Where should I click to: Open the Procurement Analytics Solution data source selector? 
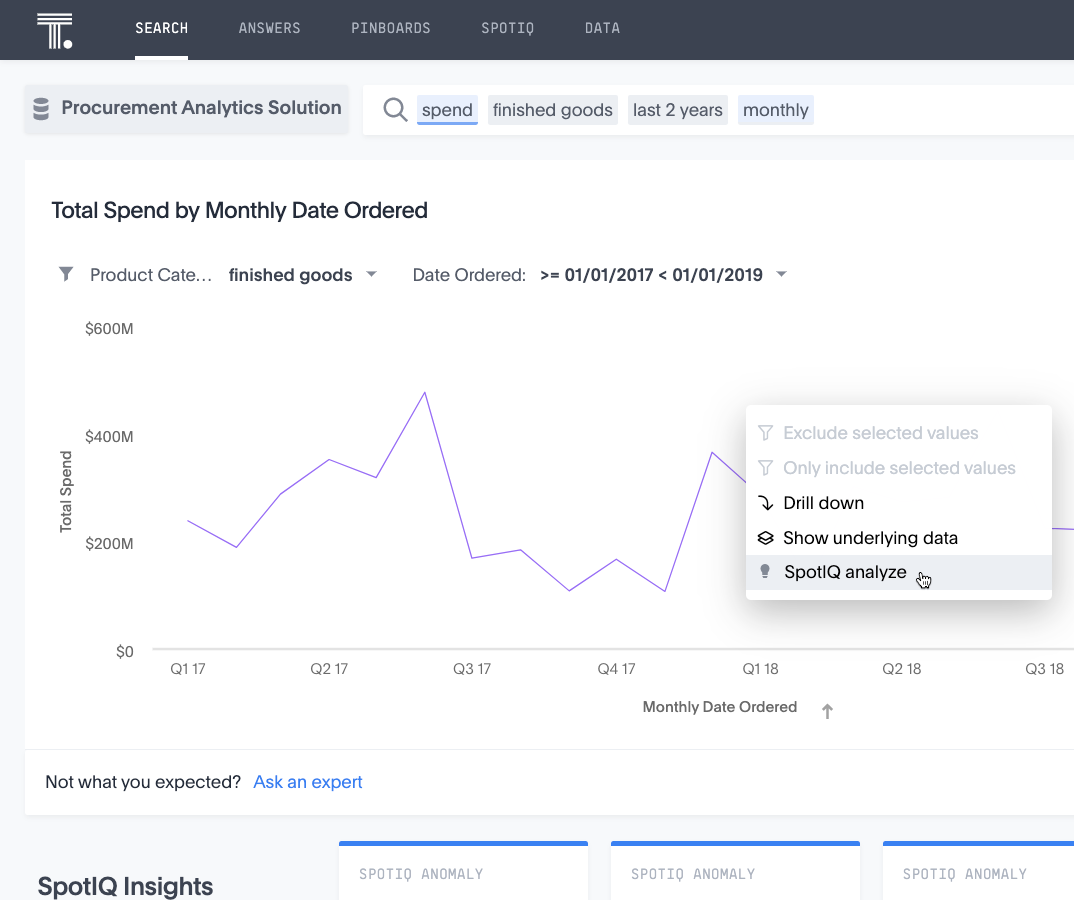pos(187,109)
